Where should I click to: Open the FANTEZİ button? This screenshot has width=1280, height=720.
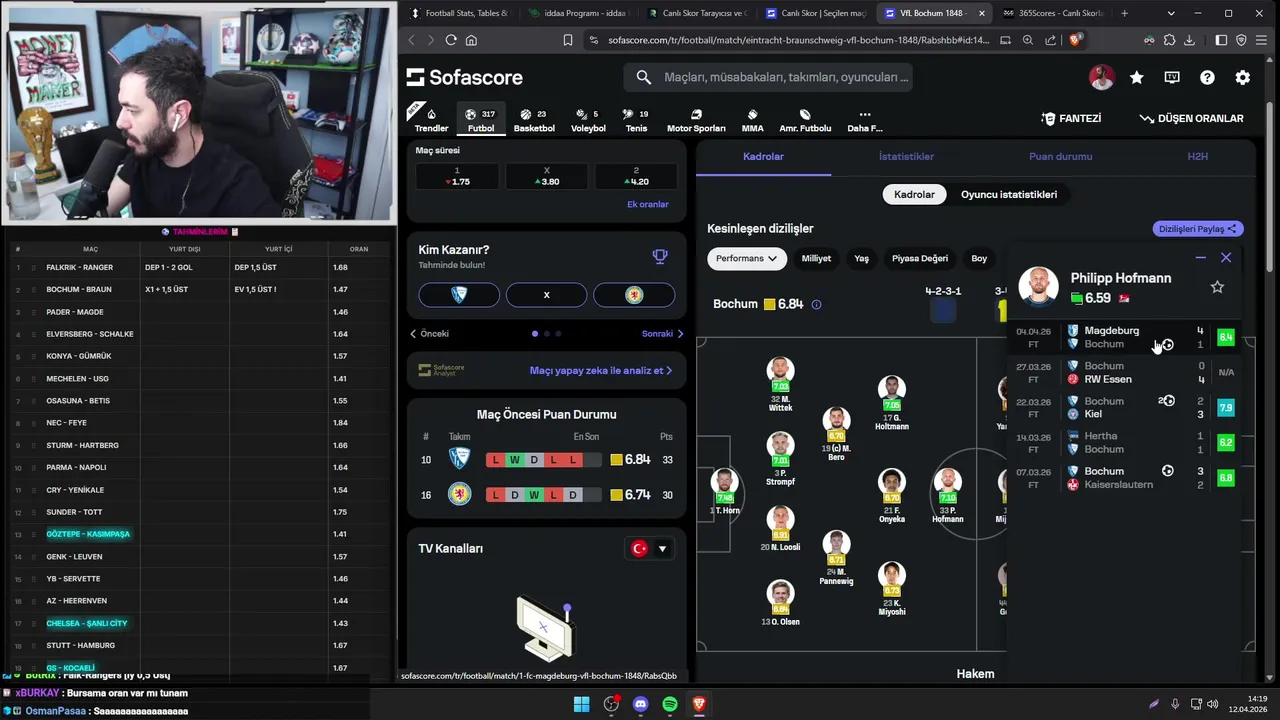1071,118
